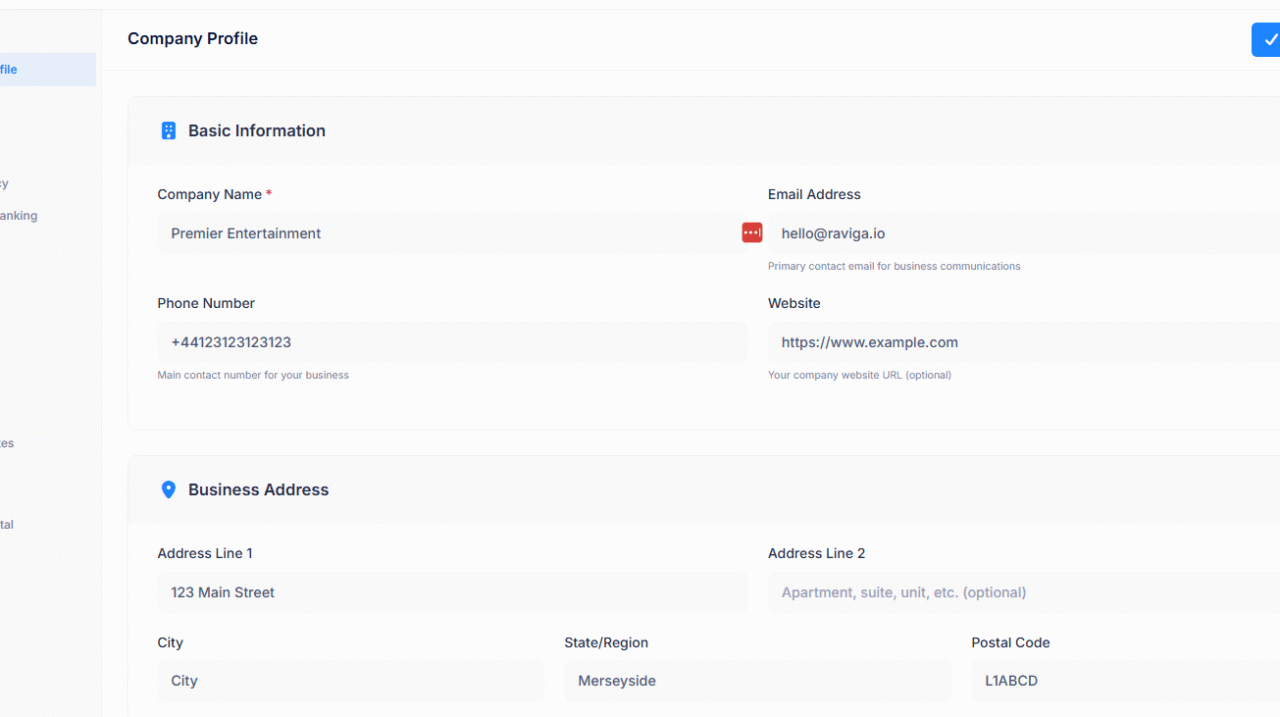Select the sidebar entry ending in 'tal'

pyautogui.click(x=8, y=524)
